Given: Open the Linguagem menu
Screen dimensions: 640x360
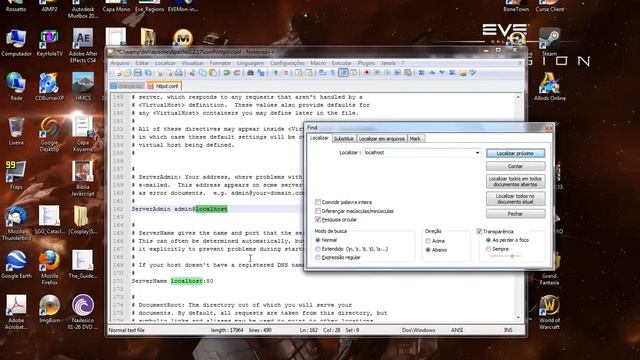Looking at the screenshot, I should 250,63.
